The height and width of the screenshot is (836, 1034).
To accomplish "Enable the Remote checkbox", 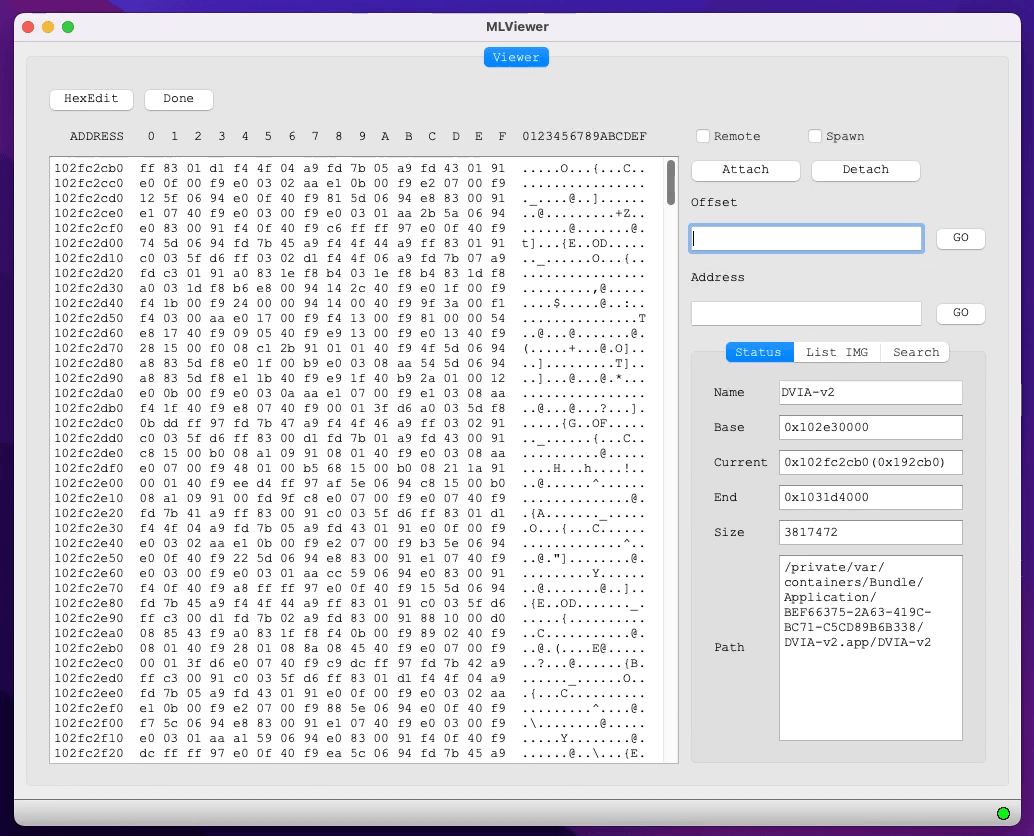I will pos(704,136).
